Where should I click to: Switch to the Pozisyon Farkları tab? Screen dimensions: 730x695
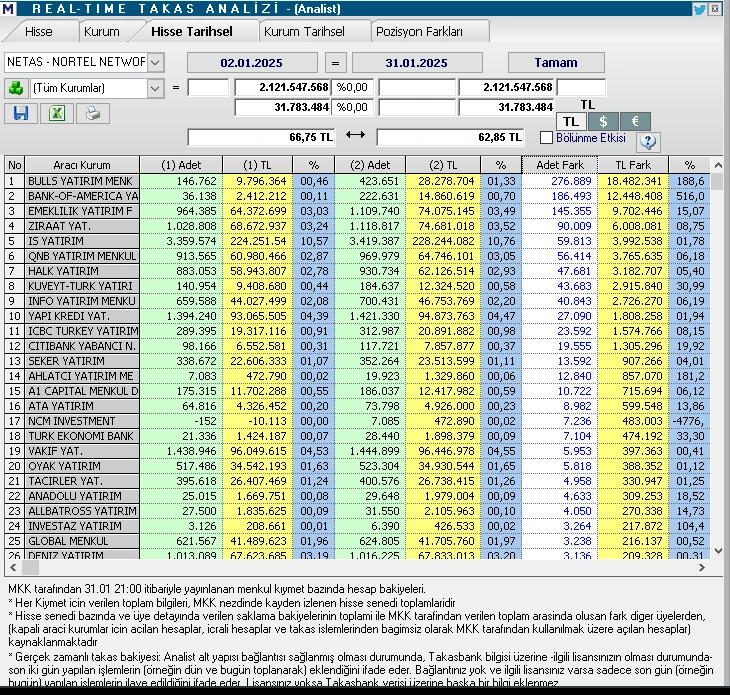pyautogui.click(x=419, y=32)
